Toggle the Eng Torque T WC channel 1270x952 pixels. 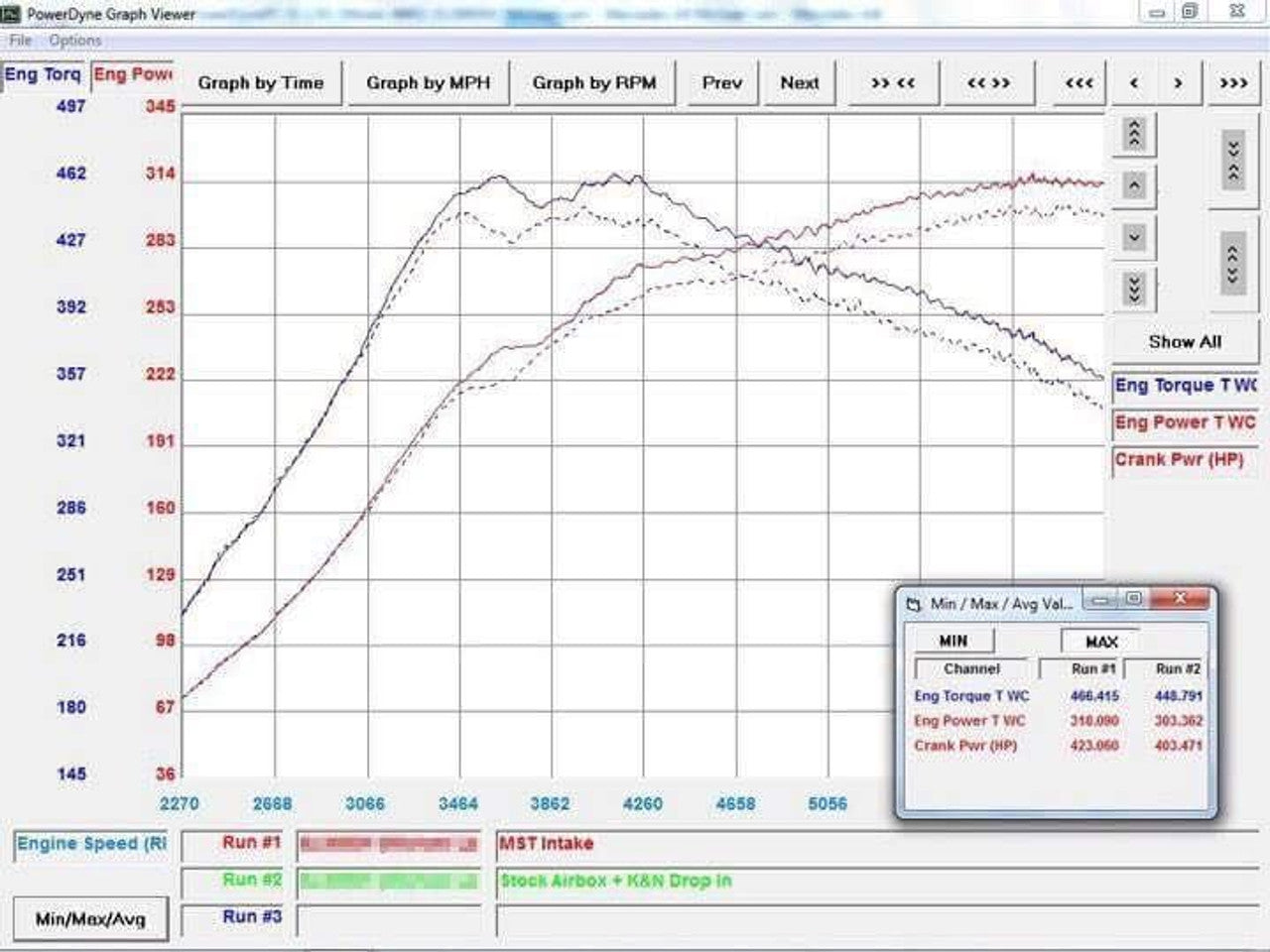click(1185, 386)
